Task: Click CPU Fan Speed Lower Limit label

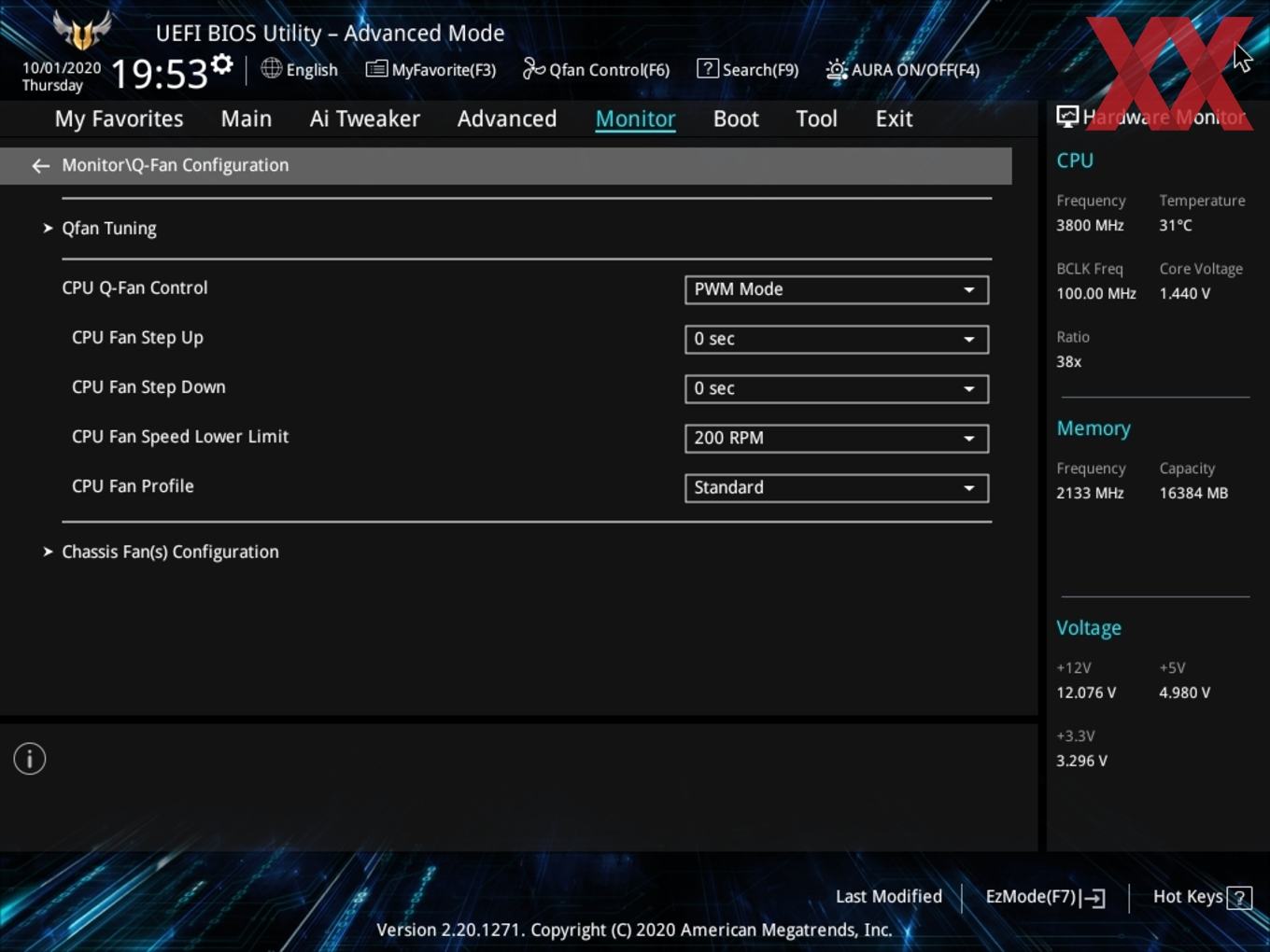Action: point(180,437)
